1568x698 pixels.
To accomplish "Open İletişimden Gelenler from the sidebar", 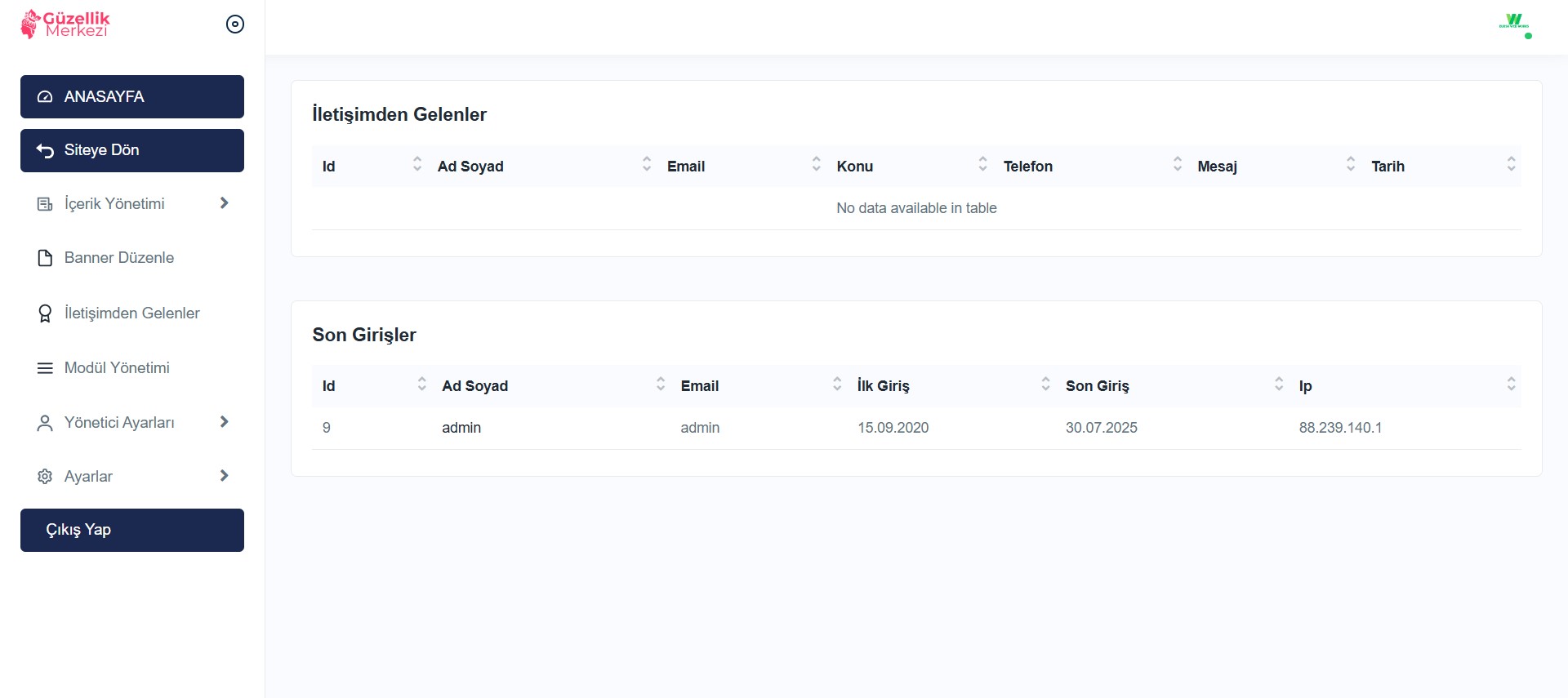I will tap(131, 313).
